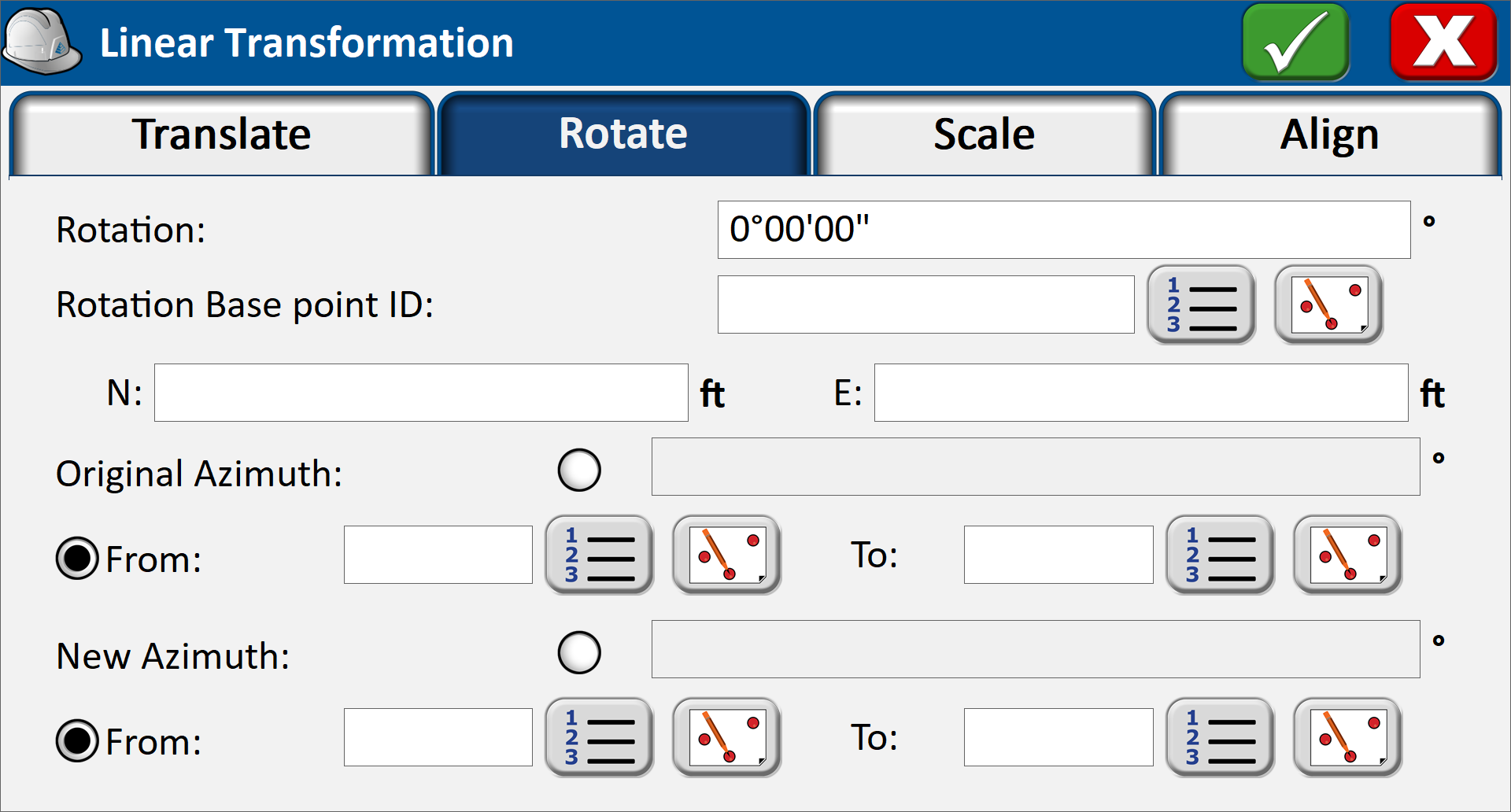The image size is (1511, 812).
Task: Select Original Azimuth From radio button
Action: 77,559
